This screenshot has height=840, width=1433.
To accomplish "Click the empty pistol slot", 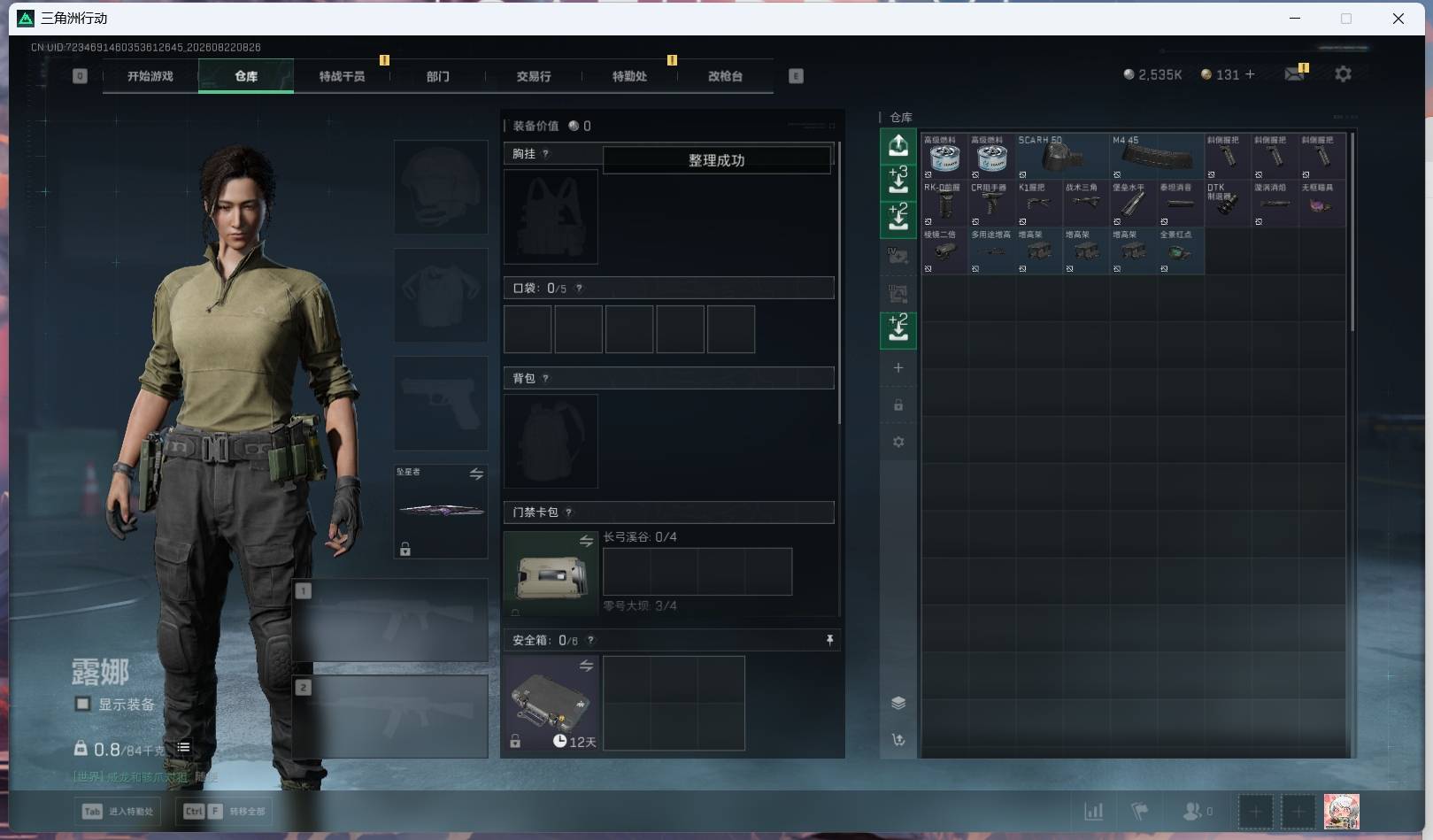I will (441, 404).
